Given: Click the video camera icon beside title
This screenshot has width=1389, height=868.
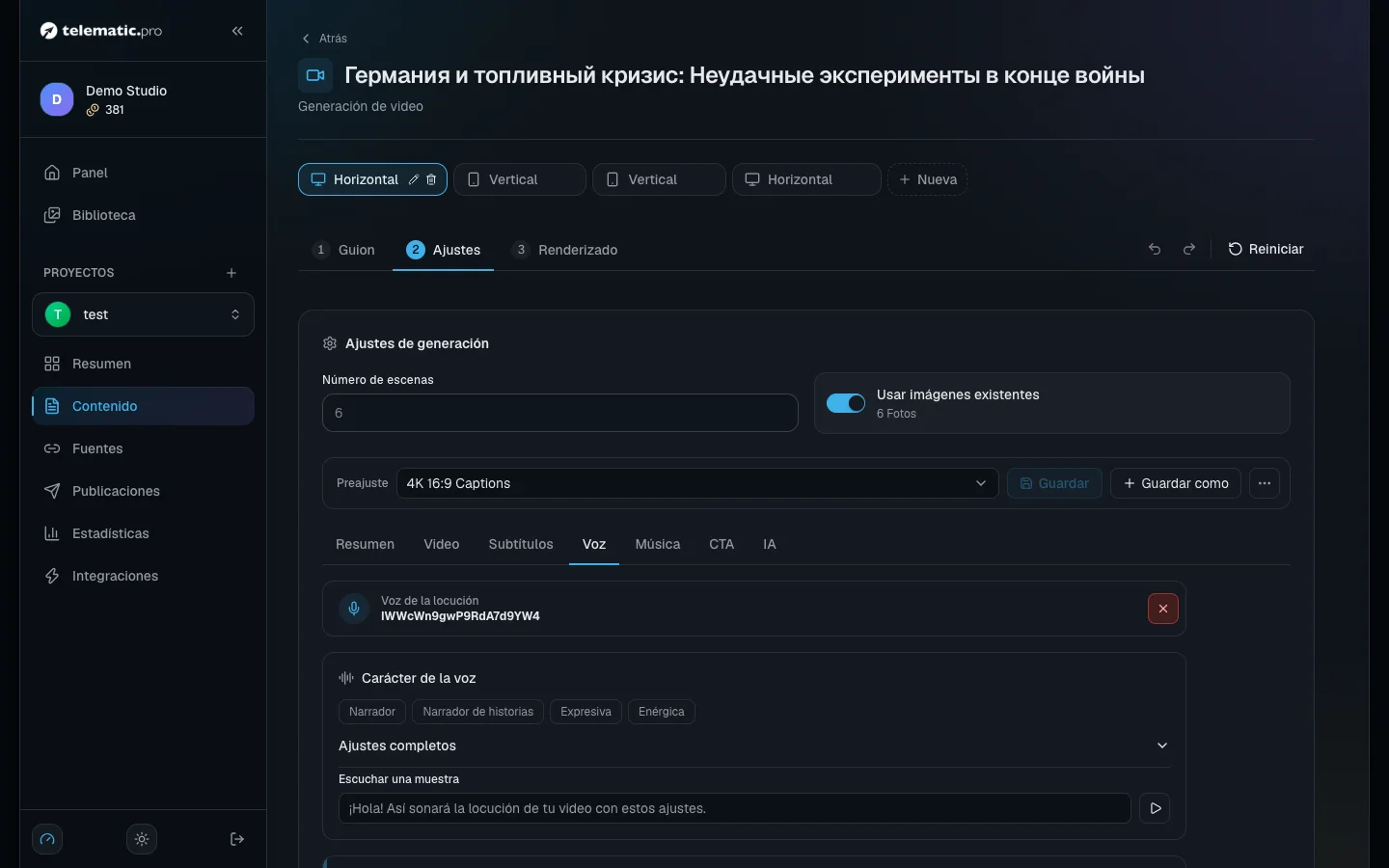Looking at the screenshot, I should pyautogui.click(x=315, y=75).
